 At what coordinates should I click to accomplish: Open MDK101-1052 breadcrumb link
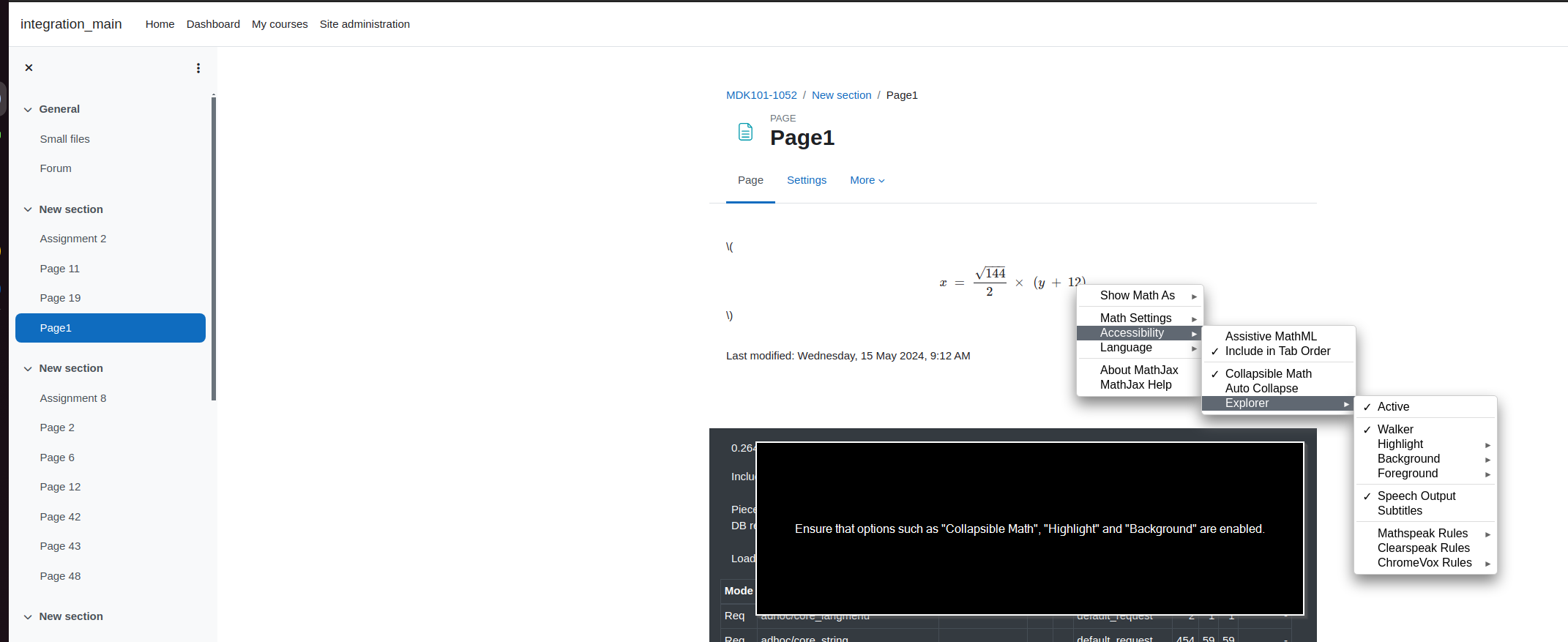tap(761, 95)
